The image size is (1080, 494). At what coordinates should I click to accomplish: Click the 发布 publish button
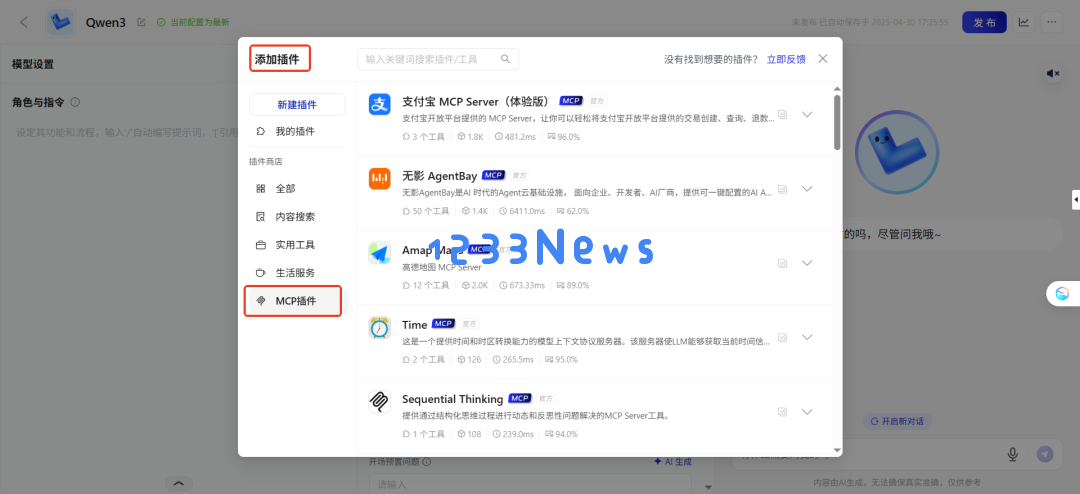click(984, 22)
